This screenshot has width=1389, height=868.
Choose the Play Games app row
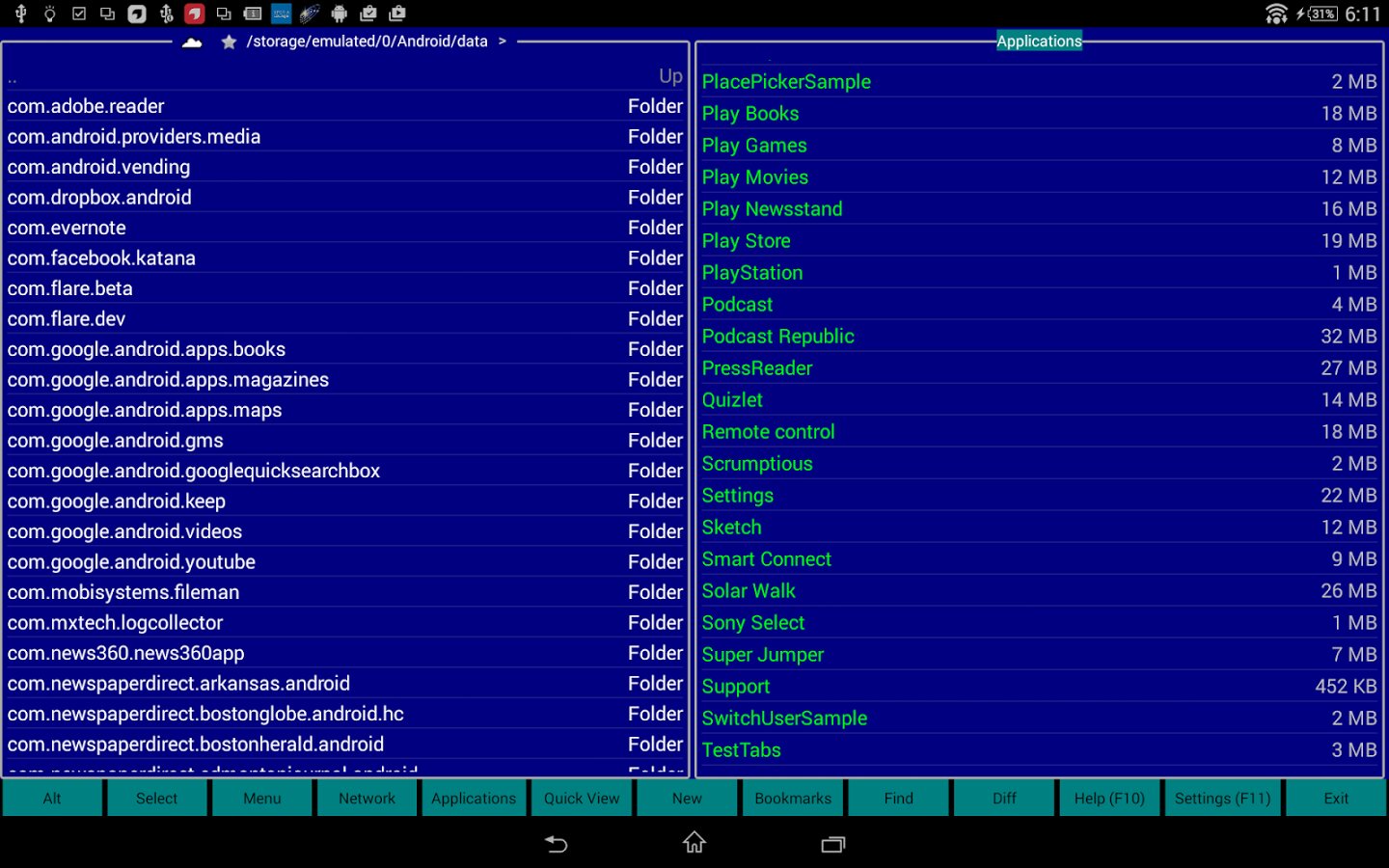pos(1040,146)
